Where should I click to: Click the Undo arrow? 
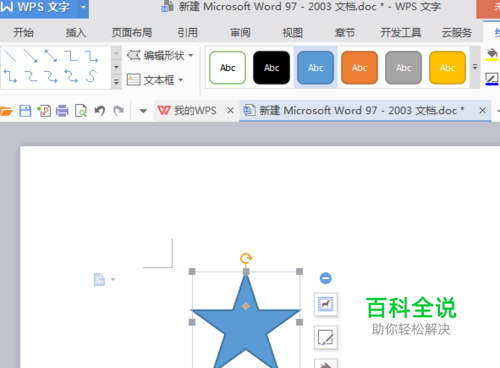click(100, 110)
